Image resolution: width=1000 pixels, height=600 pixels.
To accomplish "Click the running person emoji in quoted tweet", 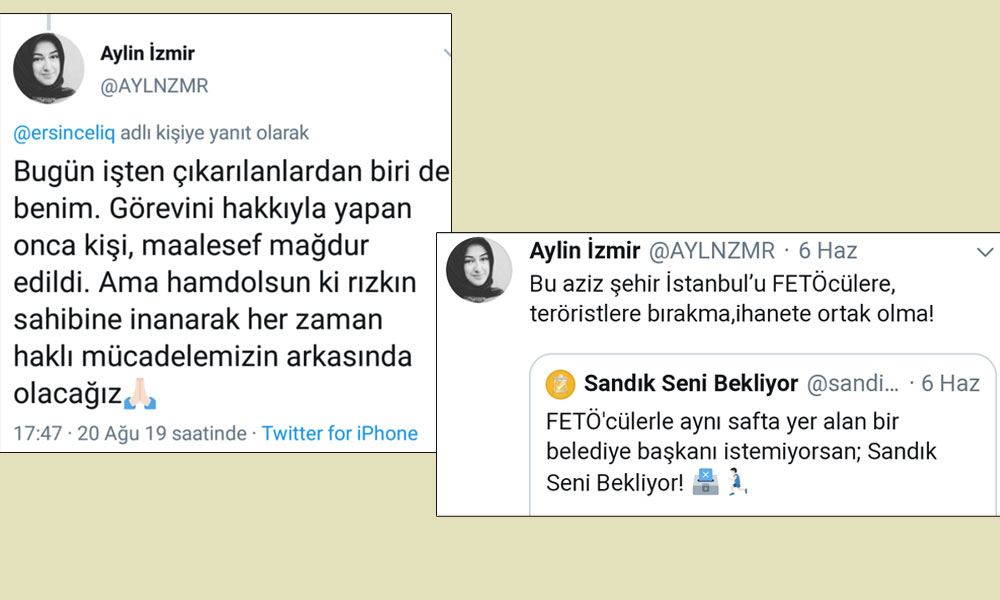I will pyautogui.click(x=738, y=482).
